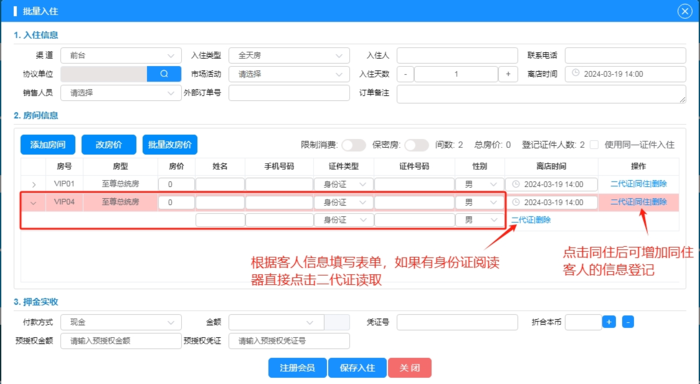Open the 证件类型 dropdown in the VIP04 row
This screenshot has width=700, height=384.
[344, 202]
